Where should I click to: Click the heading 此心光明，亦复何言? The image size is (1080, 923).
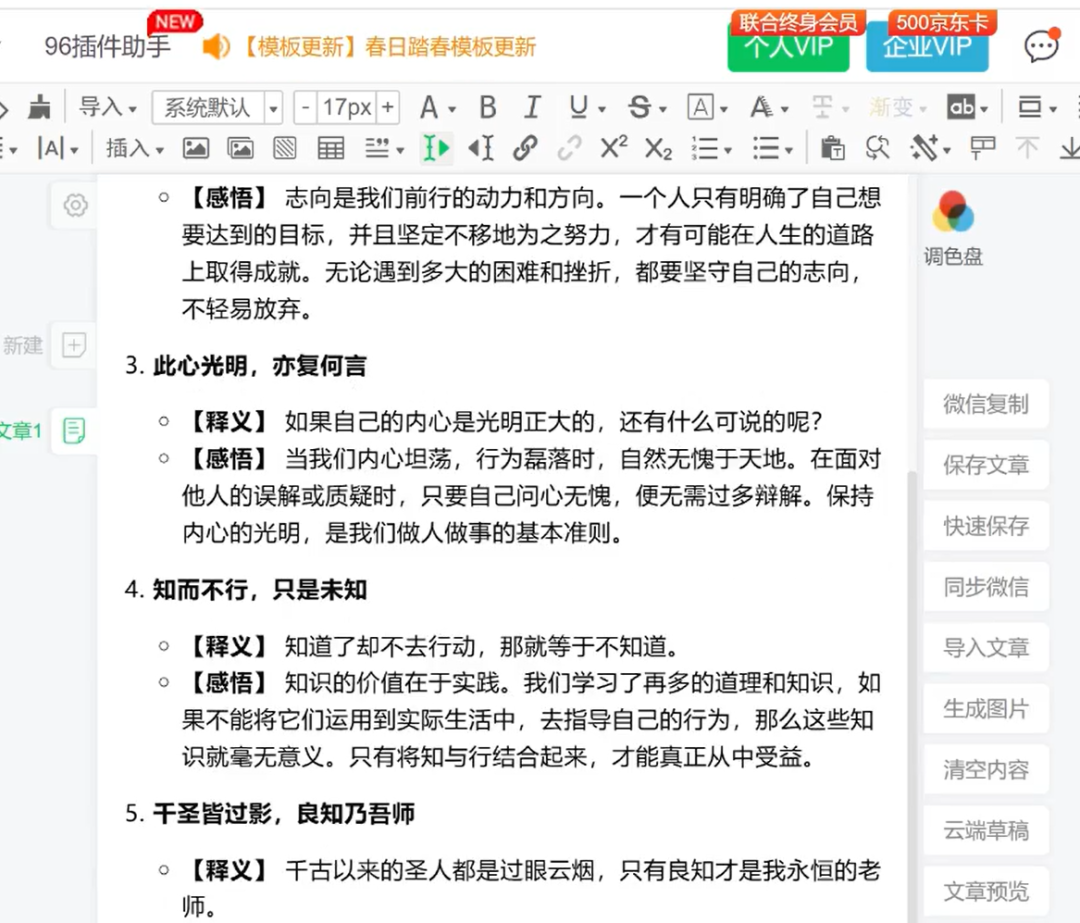(260, 366)
